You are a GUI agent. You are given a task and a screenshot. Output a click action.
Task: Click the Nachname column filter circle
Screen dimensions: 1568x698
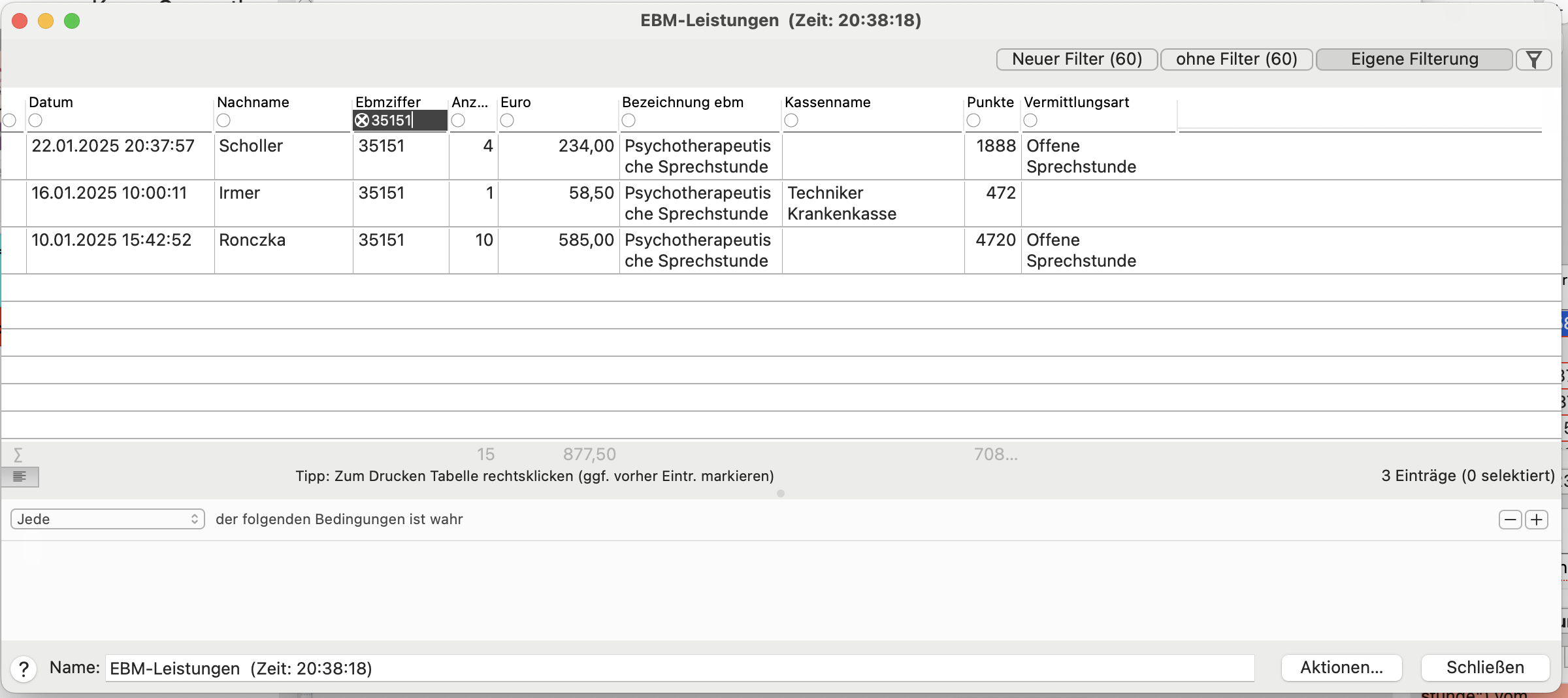coord(223,120)
